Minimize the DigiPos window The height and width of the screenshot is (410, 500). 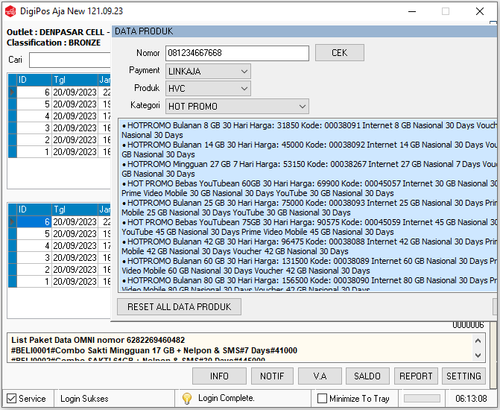(x=412, y=12)
